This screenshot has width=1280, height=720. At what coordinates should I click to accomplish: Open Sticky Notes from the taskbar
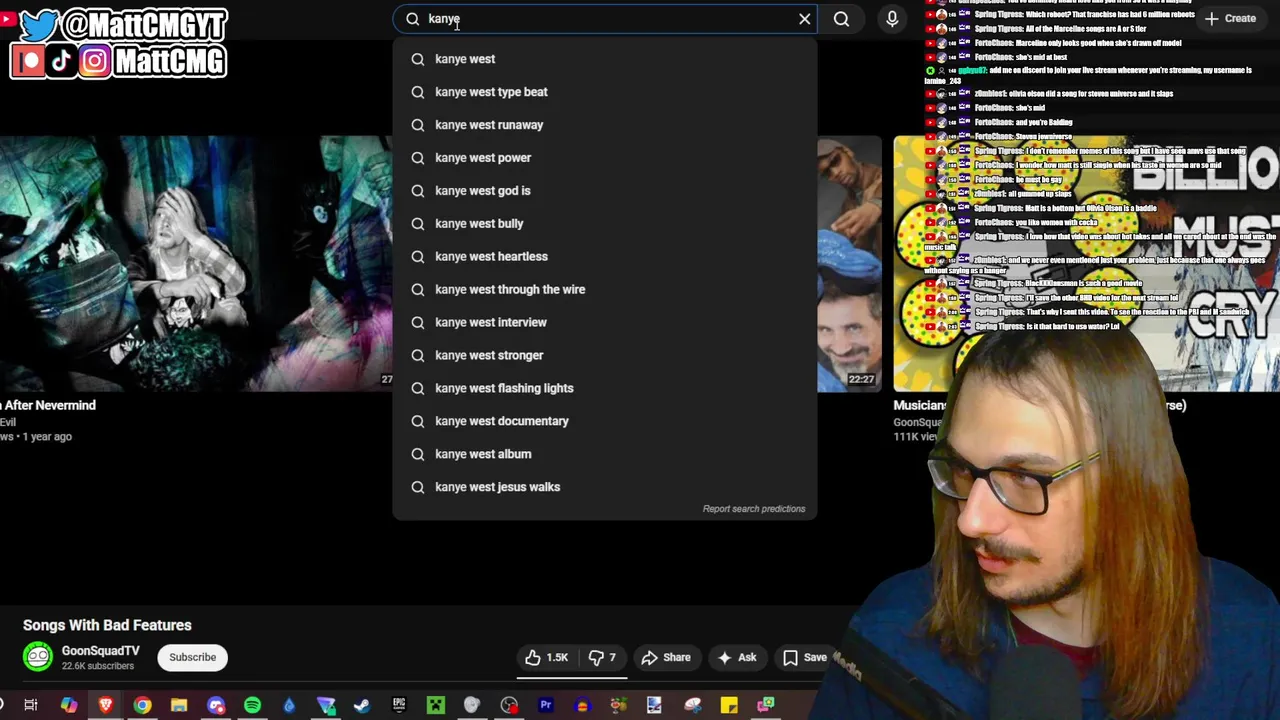729,705
